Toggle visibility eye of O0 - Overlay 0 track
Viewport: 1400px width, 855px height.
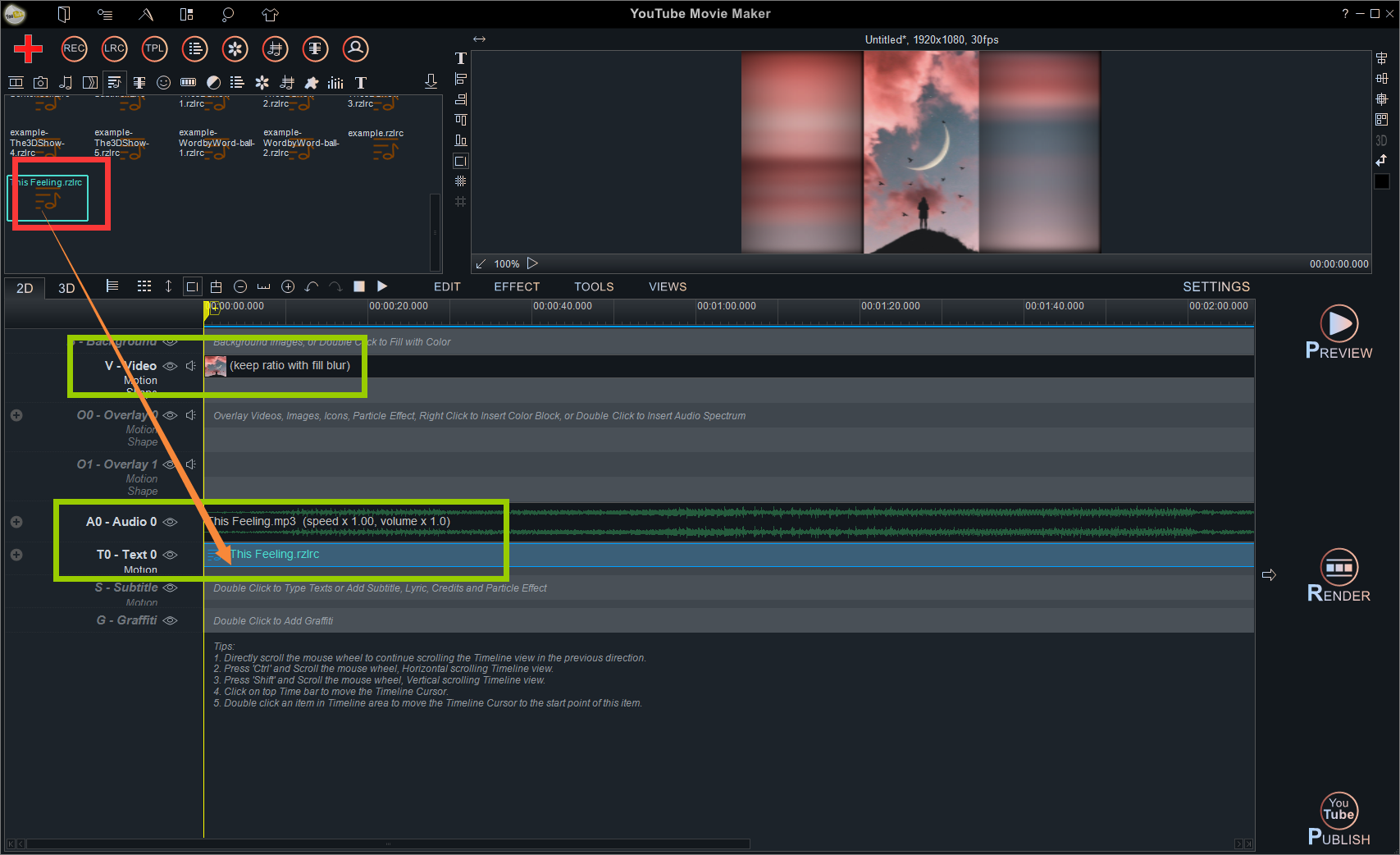170,415
